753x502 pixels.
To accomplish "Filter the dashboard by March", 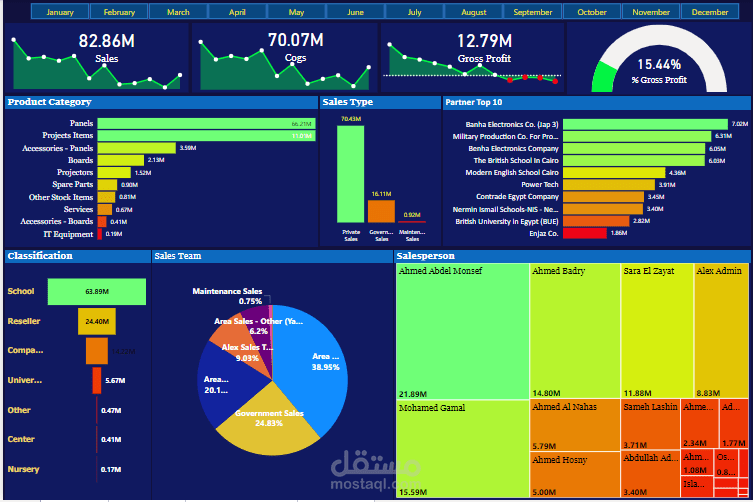I will 178,12.
